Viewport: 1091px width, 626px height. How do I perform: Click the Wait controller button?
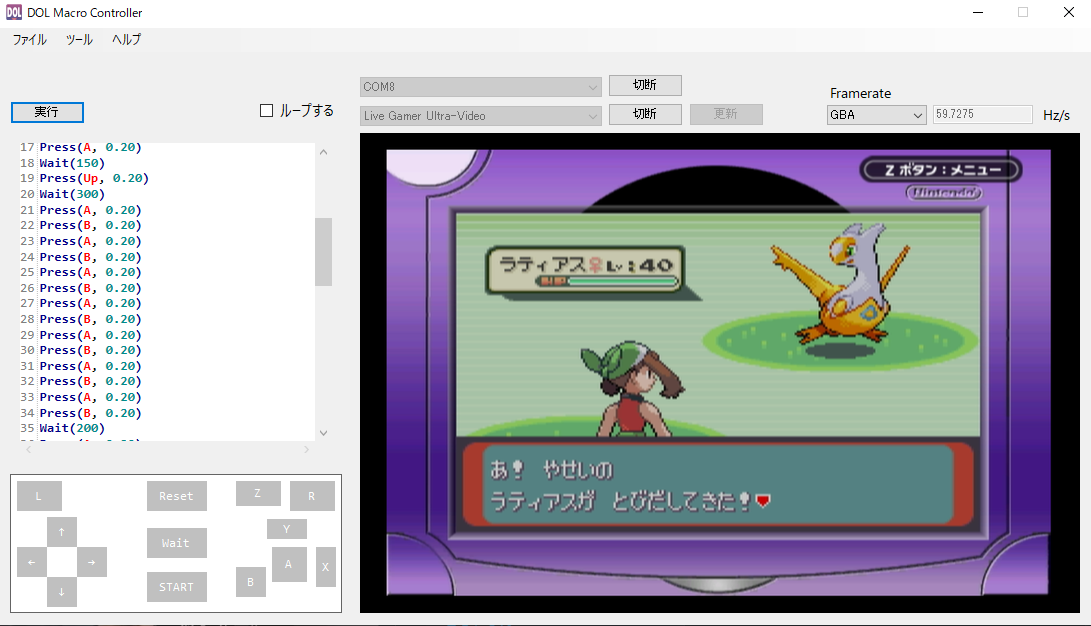tap(177, 543)
